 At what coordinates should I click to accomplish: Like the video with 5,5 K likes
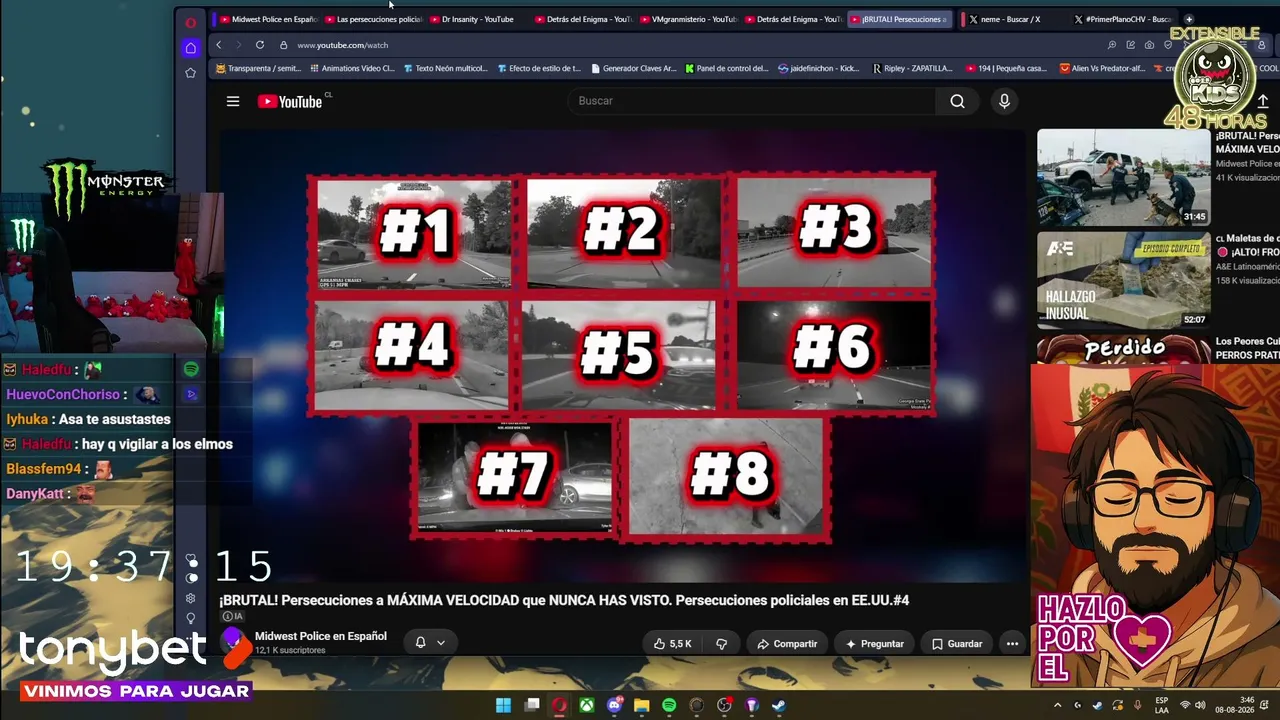click(672, 644)
